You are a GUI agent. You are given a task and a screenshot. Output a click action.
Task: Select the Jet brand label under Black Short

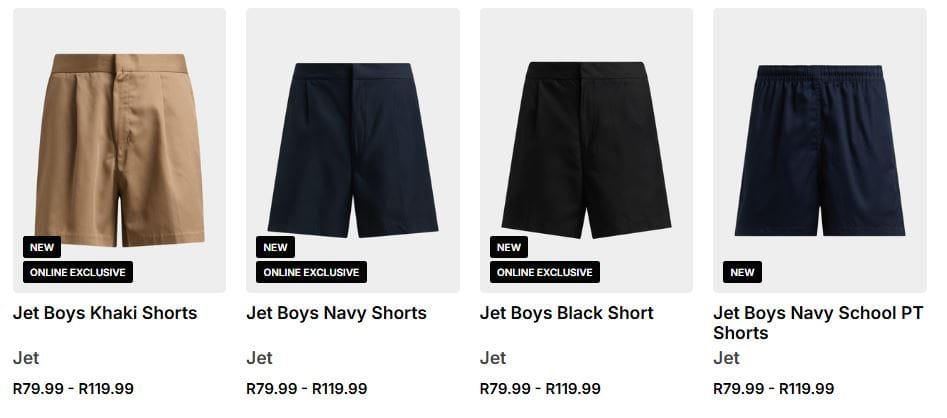tap(493, 358)
